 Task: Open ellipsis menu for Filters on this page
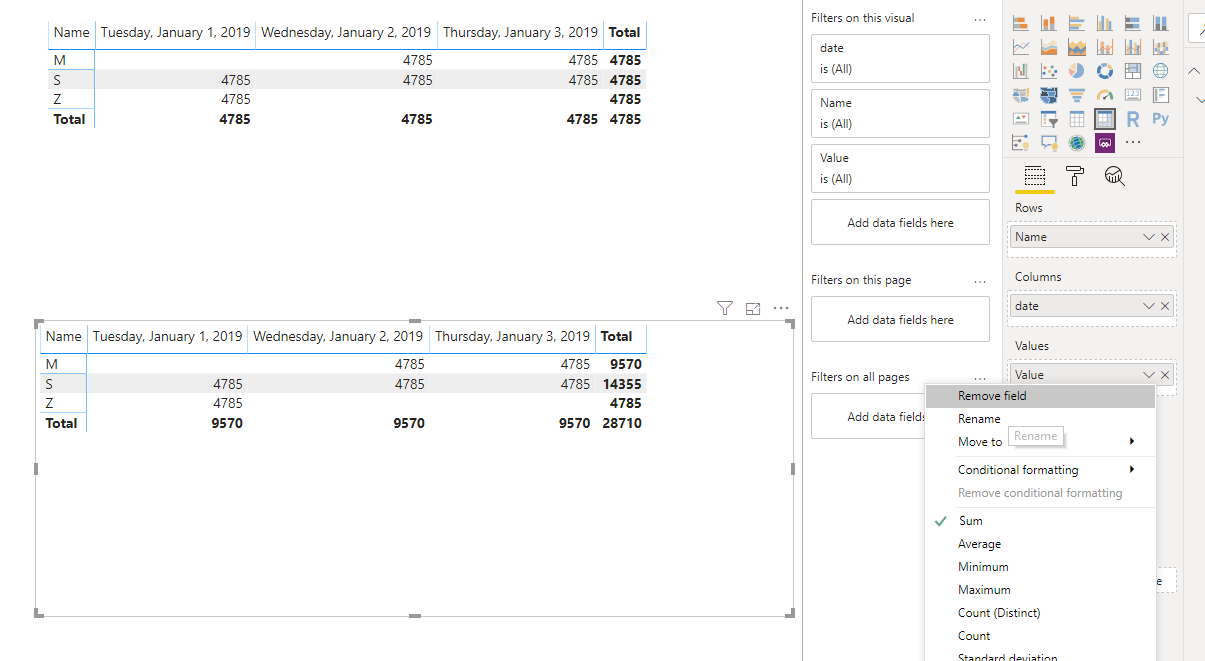click(980, 280)
